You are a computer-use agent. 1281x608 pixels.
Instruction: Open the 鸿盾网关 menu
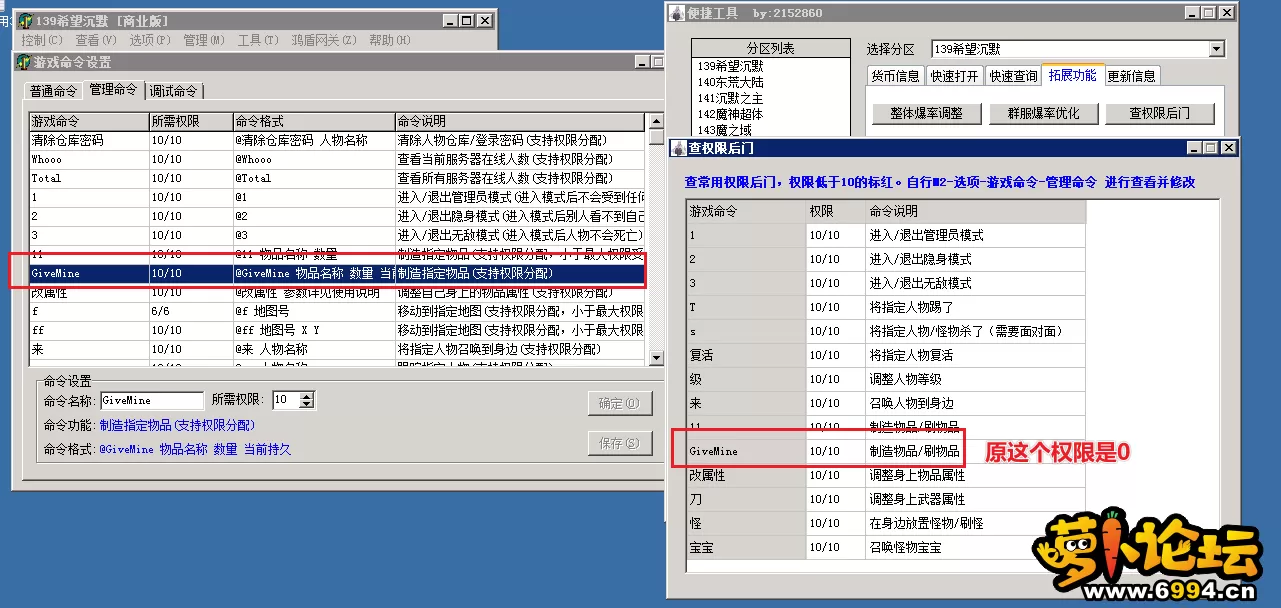(x=323, y=40)
